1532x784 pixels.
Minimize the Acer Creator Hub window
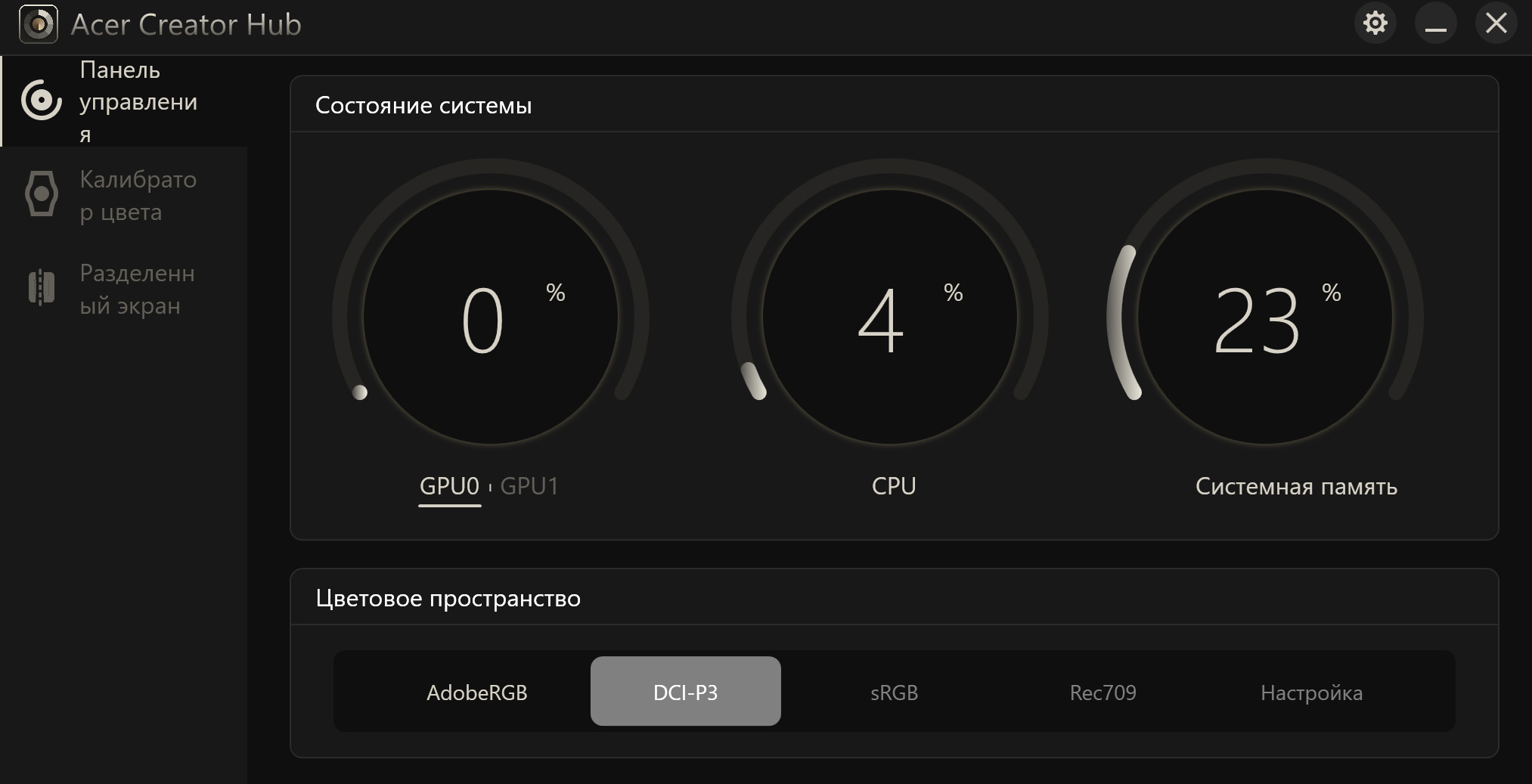1435,23
